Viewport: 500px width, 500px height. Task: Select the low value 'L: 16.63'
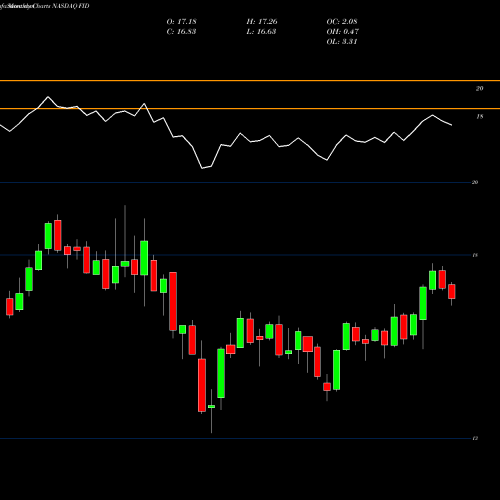point(261,31)
